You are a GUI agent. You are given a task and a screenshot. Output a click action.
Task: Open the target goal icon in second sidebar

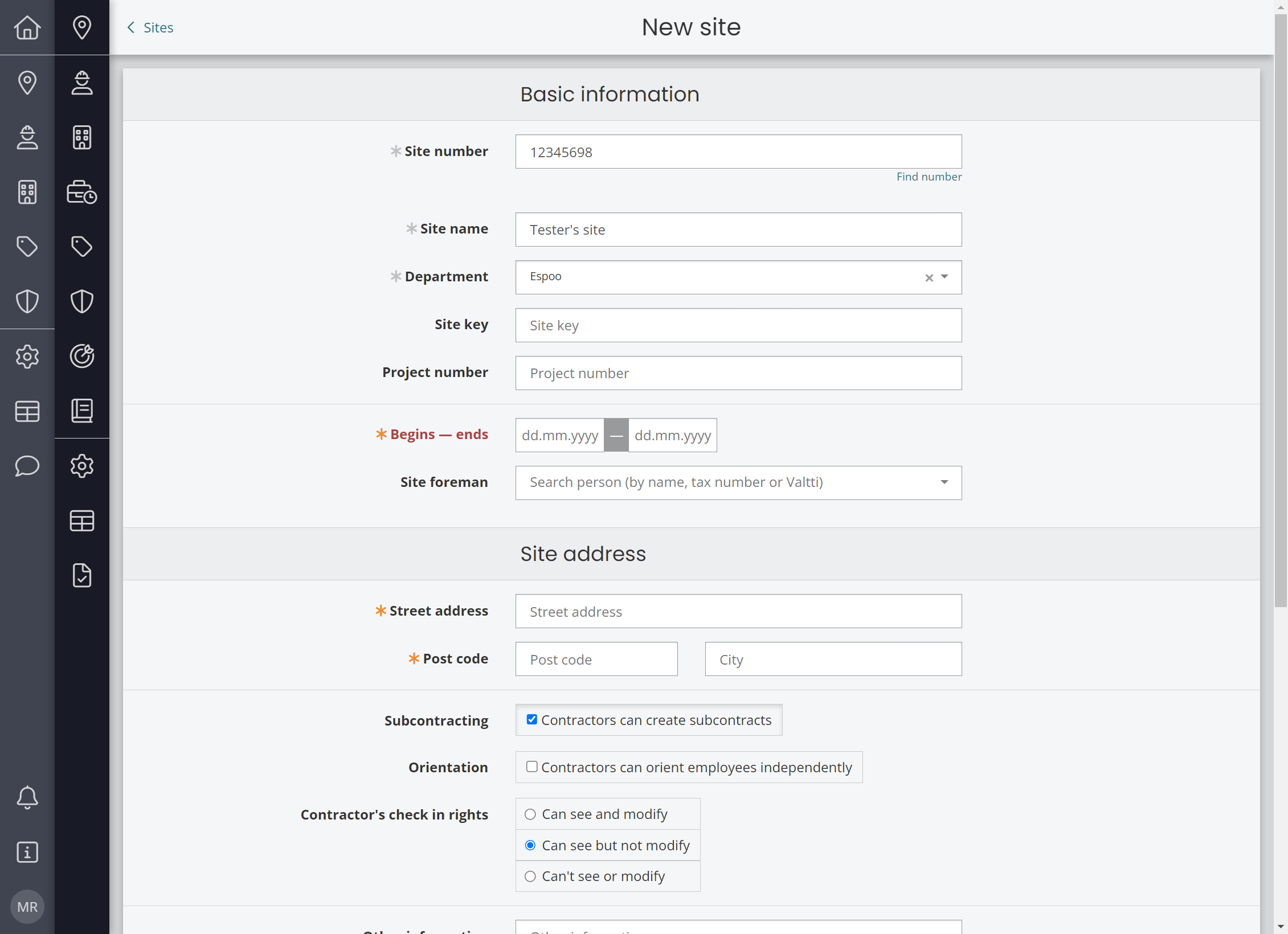tap(82, 356)
